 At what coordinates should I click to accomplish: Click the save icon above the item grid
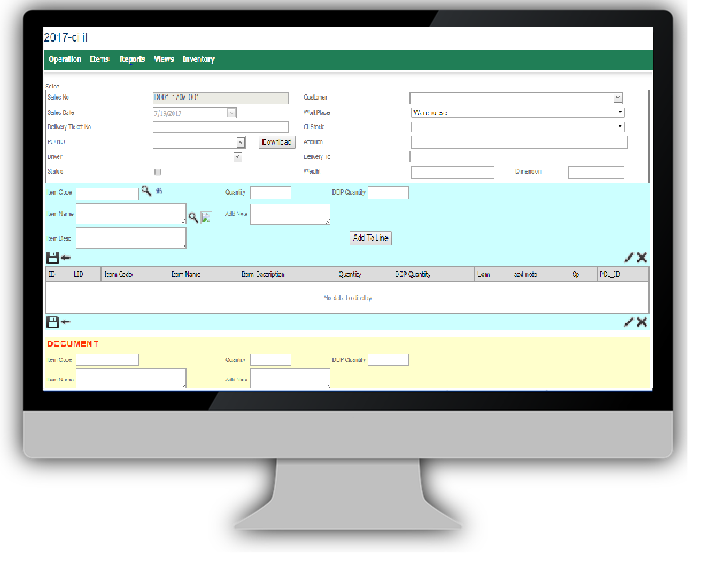click(x=52, y=258)
